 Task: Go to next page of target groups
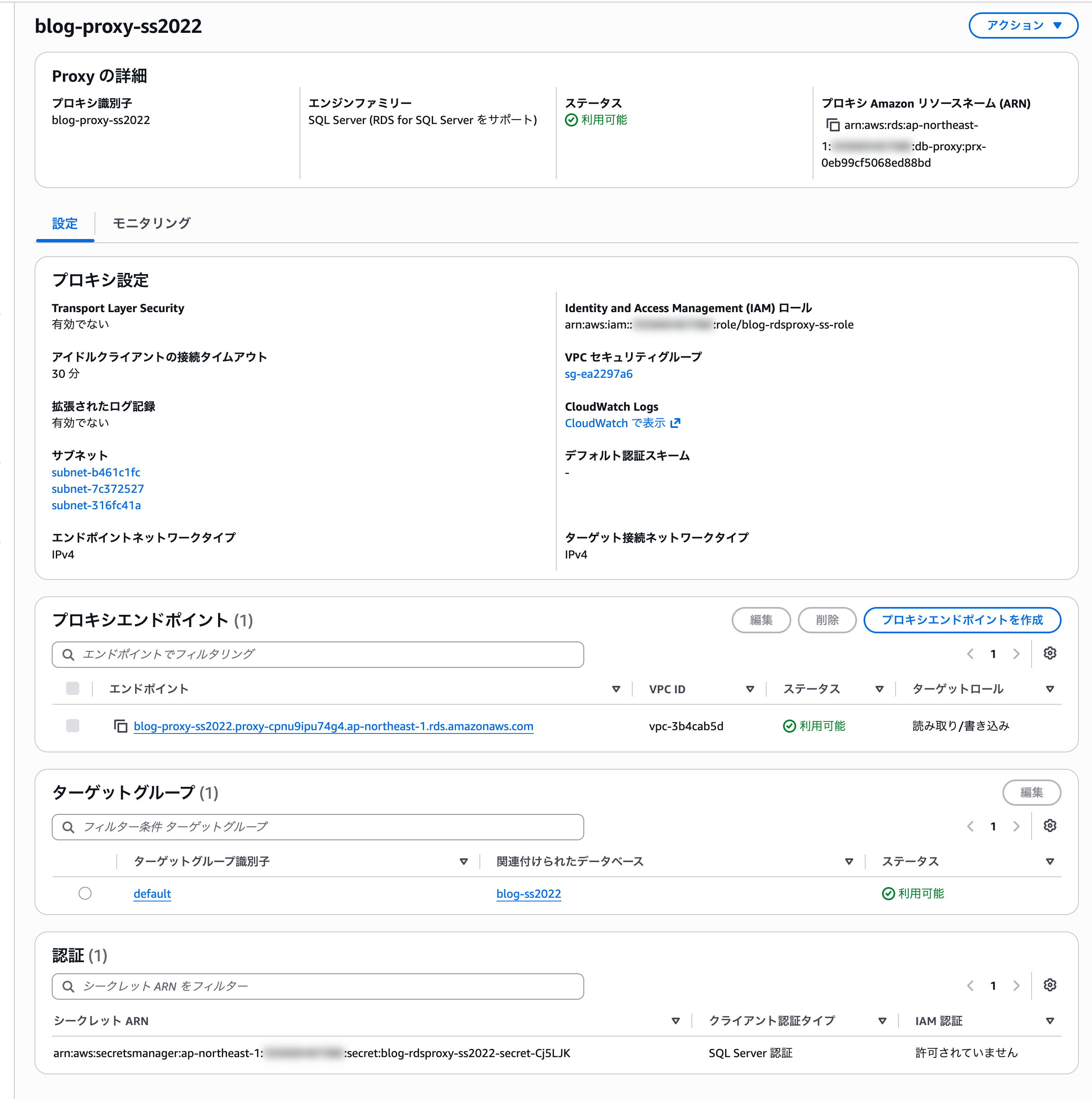coord(1016,827)
